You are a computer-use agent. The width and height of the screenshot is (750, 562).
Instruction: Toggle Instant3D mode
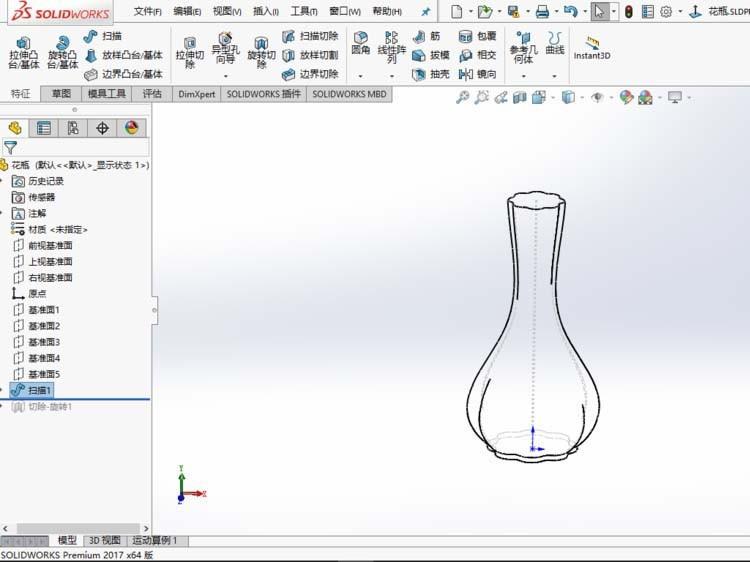tap(592, 48)
